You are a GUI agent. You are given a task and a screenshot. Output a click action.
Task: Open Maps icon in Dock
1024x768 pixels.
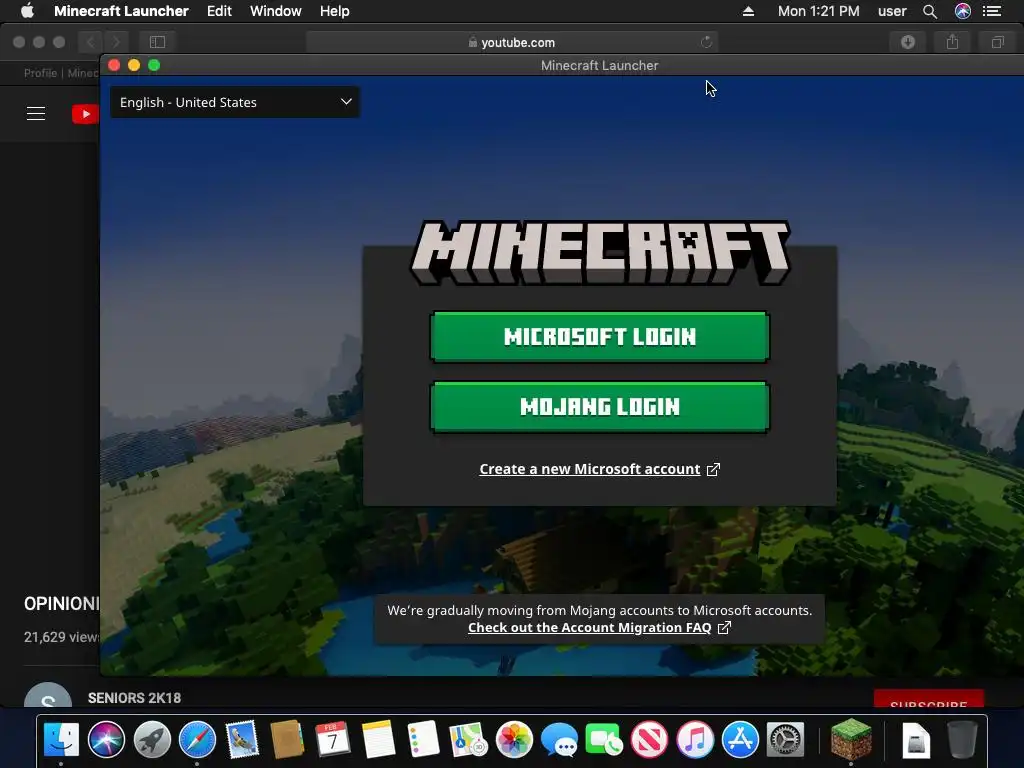pyautogui.click(x=469, y=740)
